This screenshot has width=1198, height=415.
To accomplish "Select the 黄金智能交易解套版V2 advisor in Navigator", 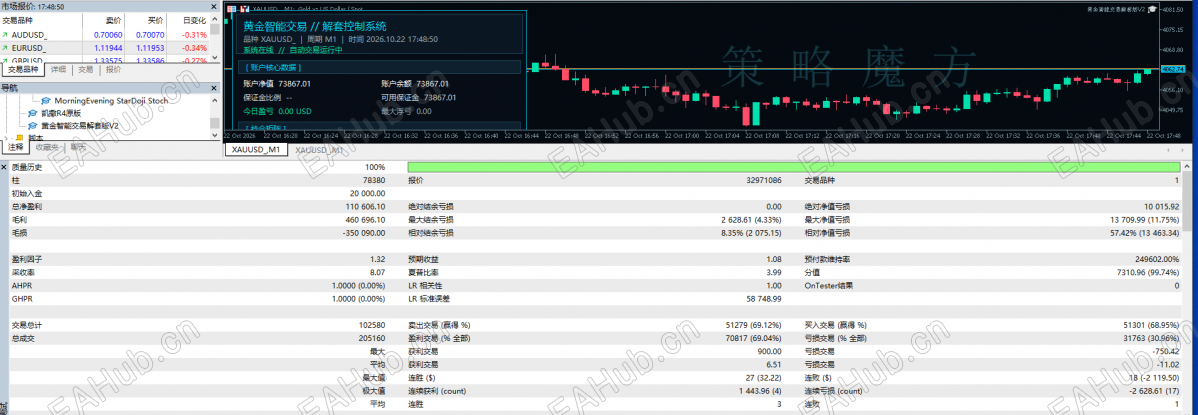I will 80,125.
